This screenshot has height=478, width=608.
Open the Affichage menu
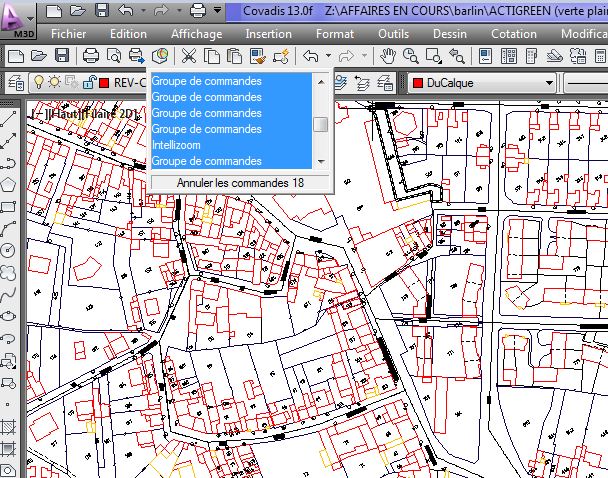click(x=197, y=34)
